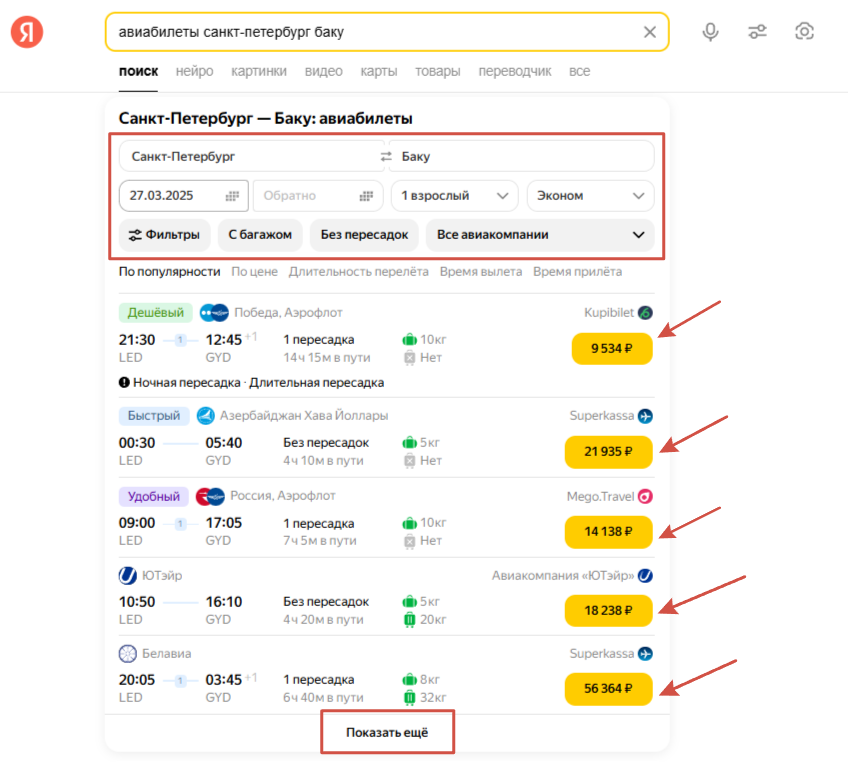Toggle the 'С багажом' filter
Image resolution: width=848 pixels, height=762 pixels.
tap(259, 235)
